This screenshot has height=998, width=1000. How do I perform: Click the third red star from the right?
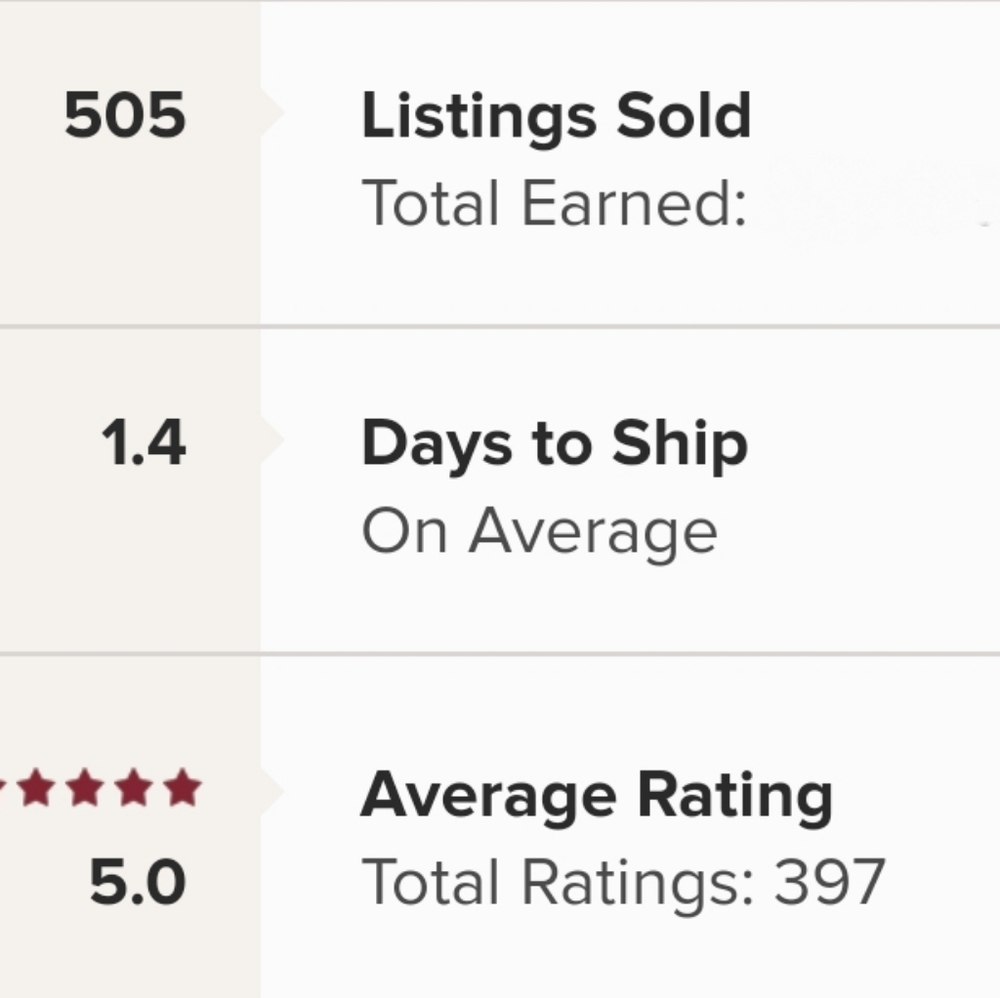tap(84, 789)
